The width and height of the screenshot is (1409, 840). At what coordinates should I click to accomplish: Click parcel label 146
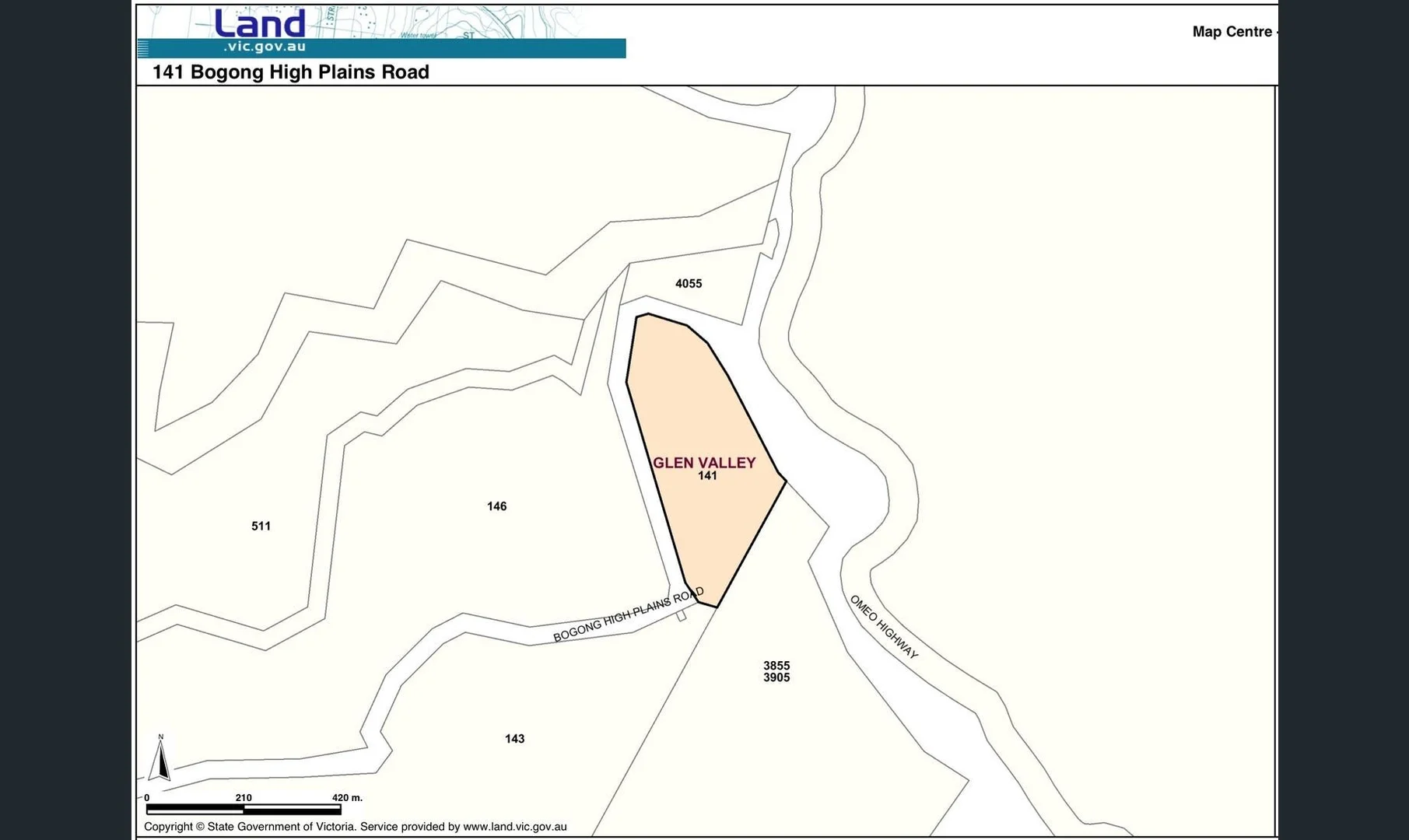tap(496, 506)
